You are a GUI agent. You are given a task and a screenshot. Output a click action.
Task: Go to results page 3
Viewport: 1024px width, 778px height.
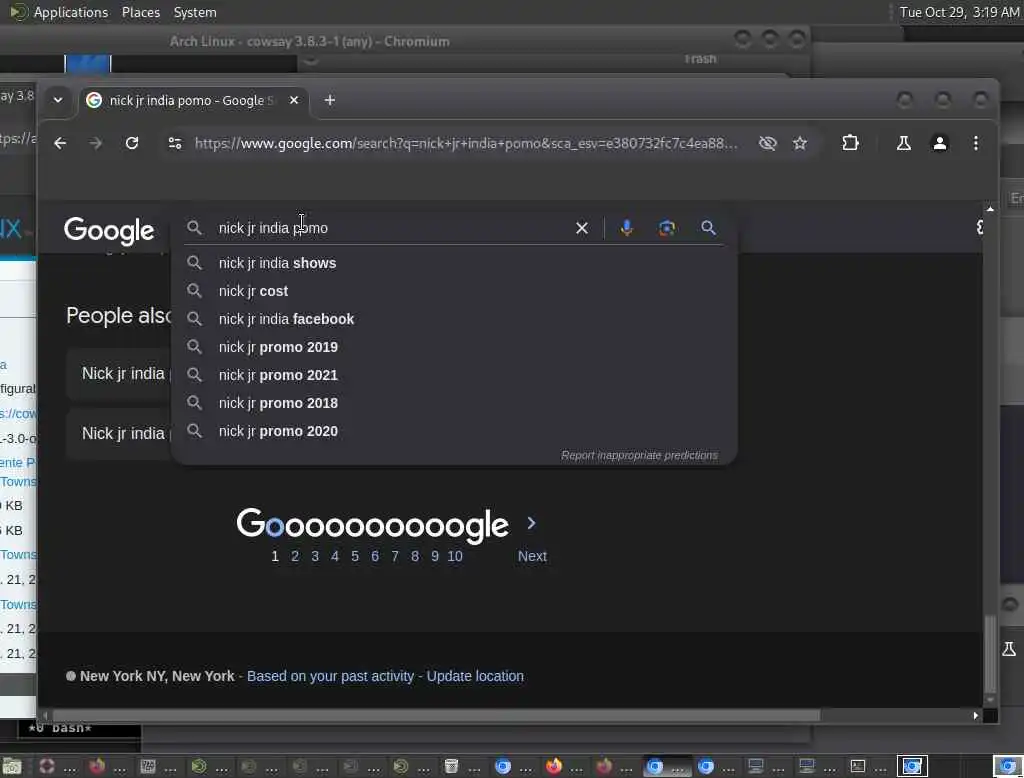(315, 557)
